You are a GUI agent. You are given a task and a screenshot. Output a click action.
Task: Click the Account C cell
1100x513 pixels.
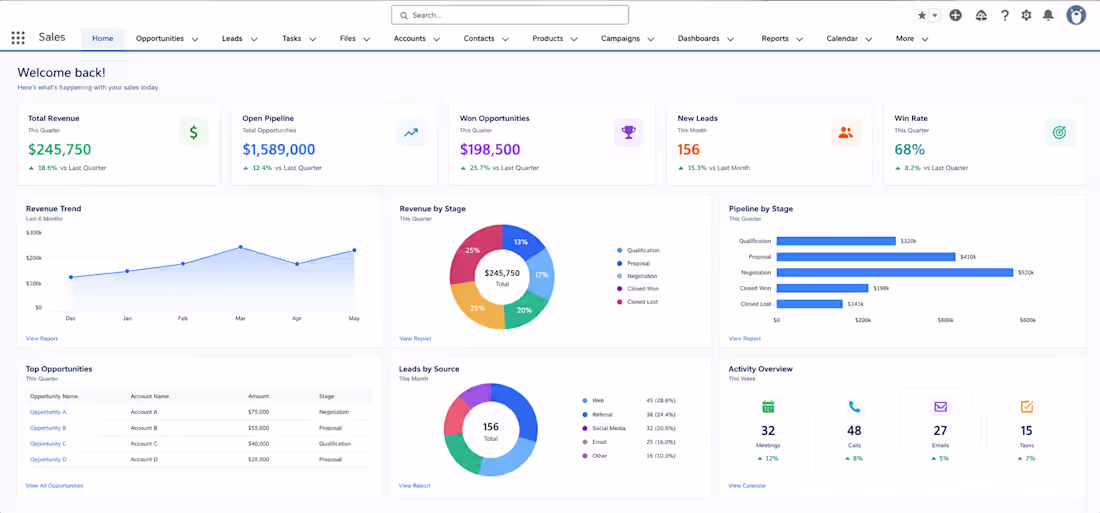point(144,444)
